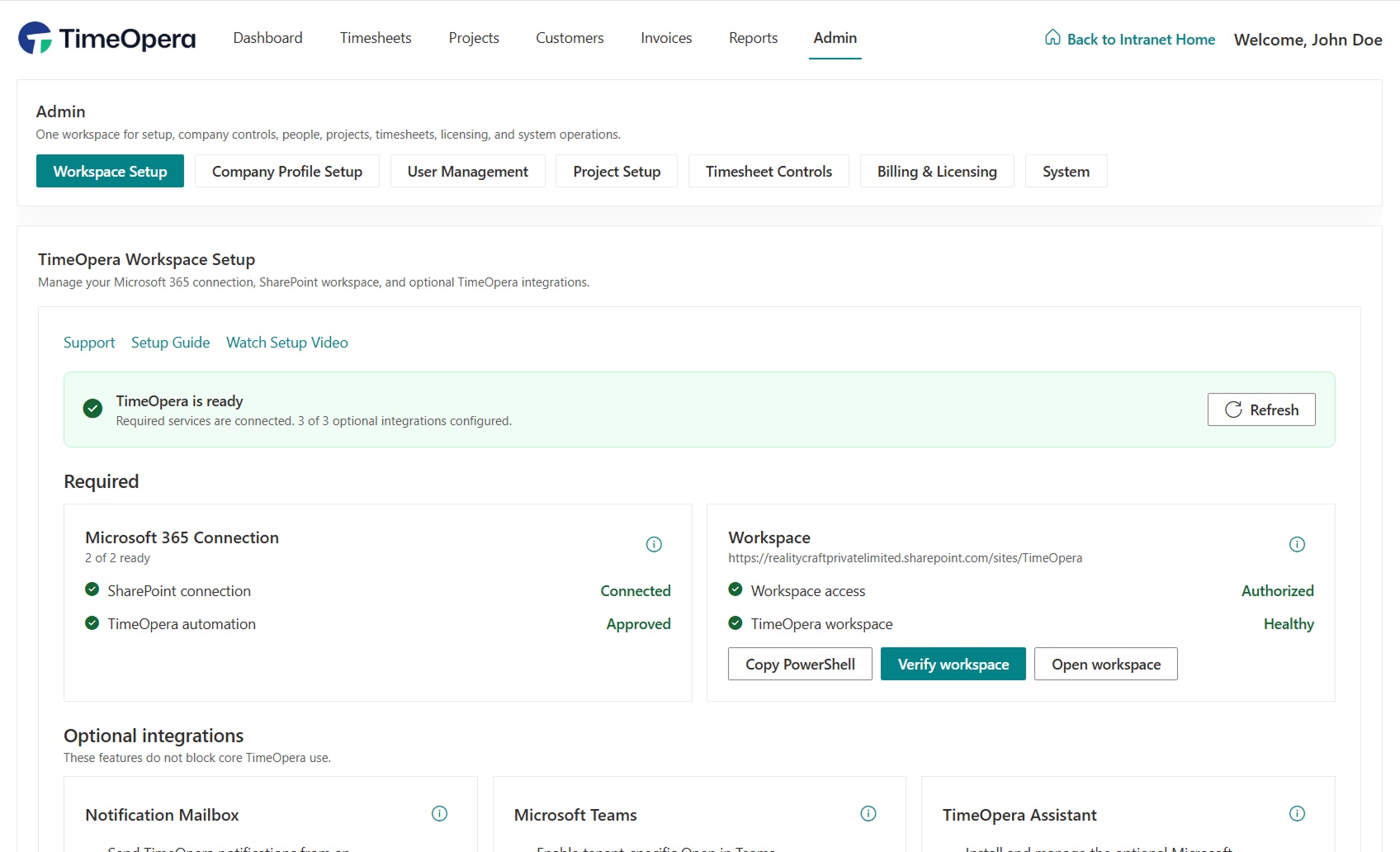This screenshot has height=852, width=1400.
Task: Switch to System tab
Action: [1066, 171]
